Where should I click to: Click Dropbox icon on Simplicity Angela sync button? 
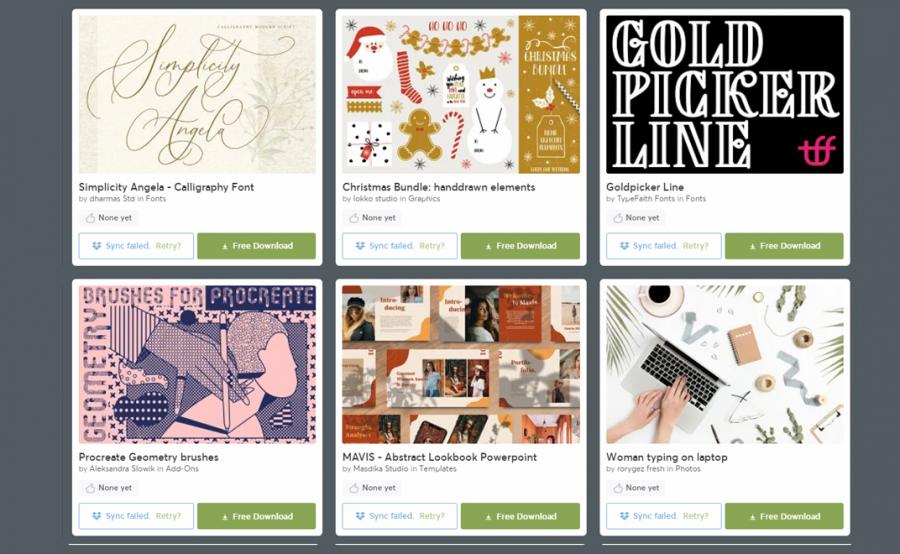pos(96,246)
